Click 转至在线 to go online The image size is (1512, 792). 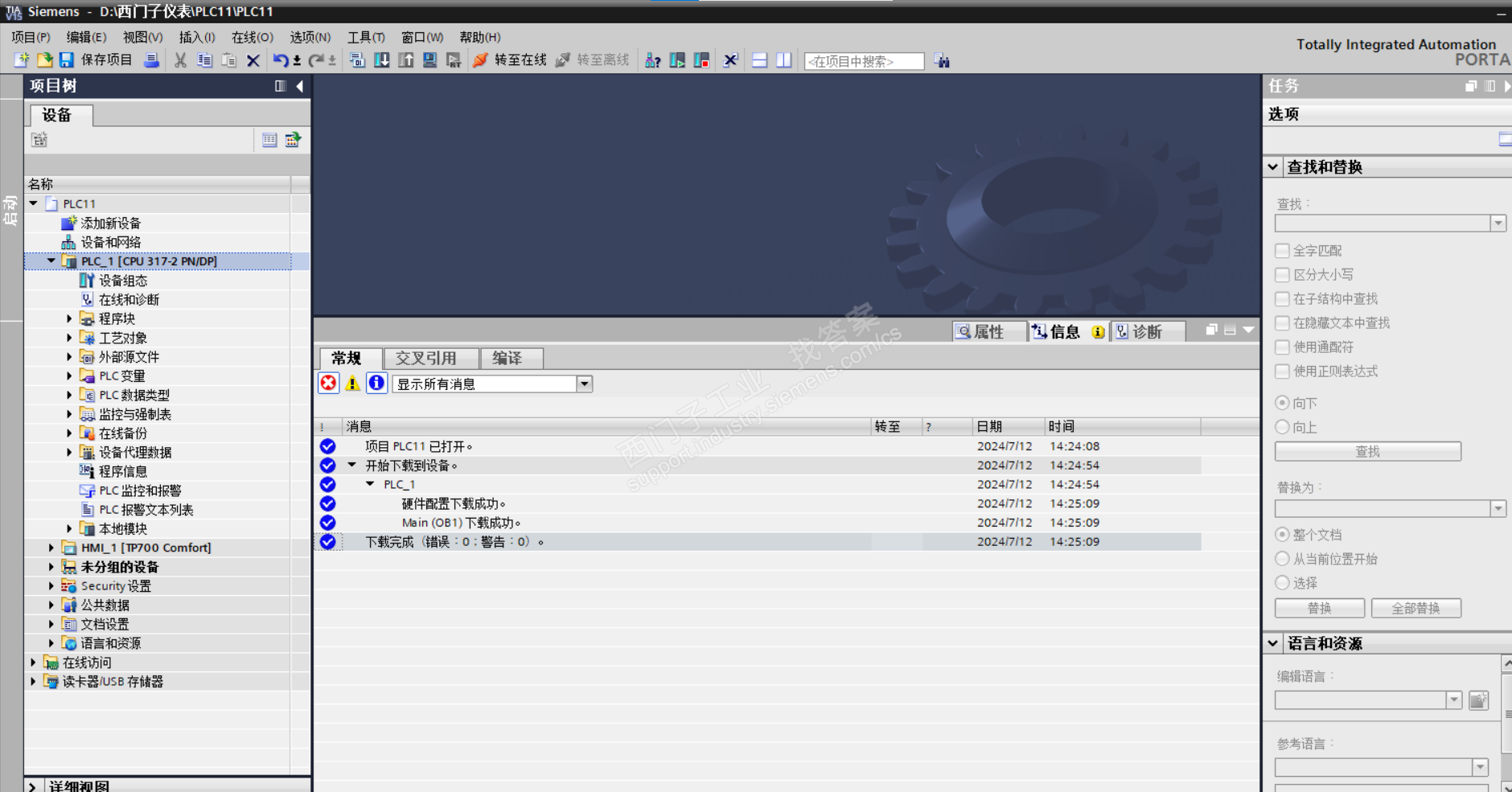510,60
